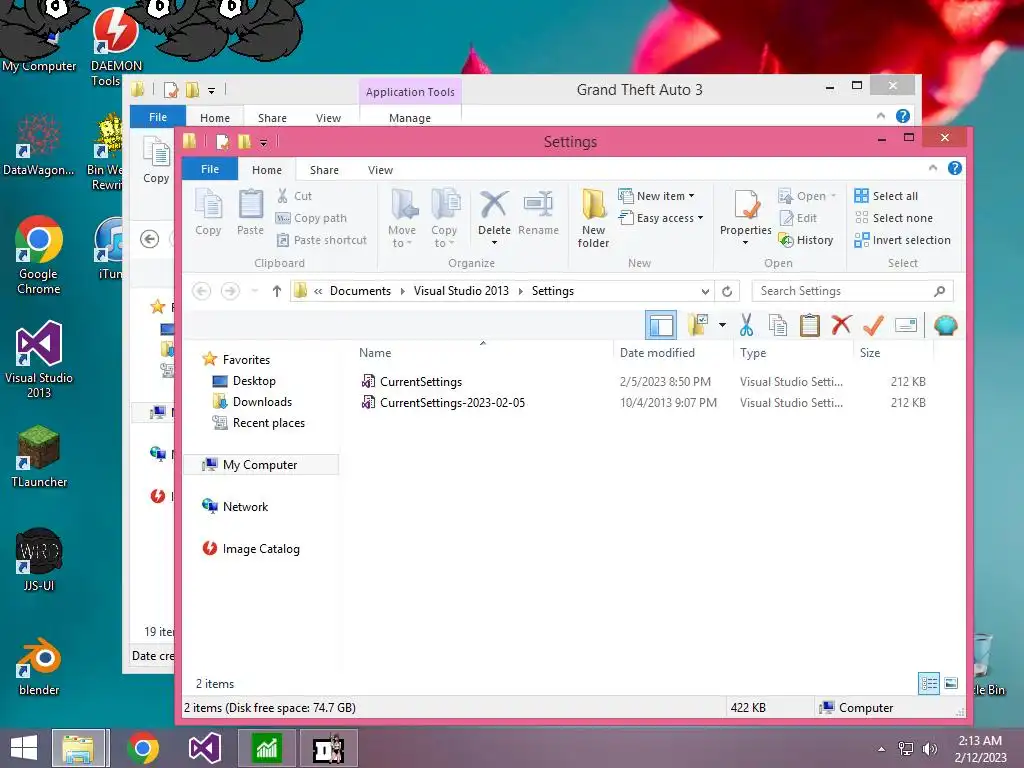Image resolution: width=1024 pixels, height=768 pixels.
Task: Click the Copy icon in Settings ribbon
Action: tap(208, 213)
